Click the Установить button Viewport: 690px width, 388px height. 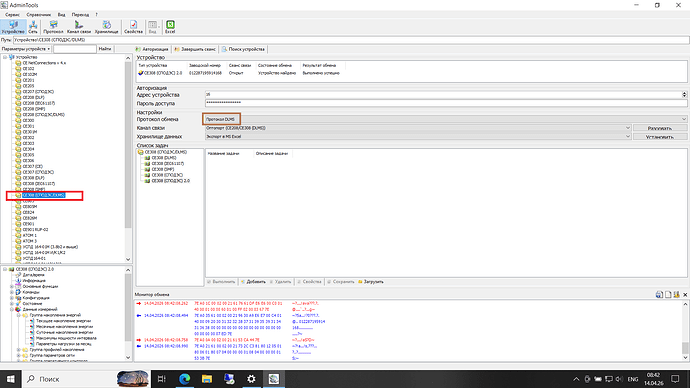tap(660, 137)
